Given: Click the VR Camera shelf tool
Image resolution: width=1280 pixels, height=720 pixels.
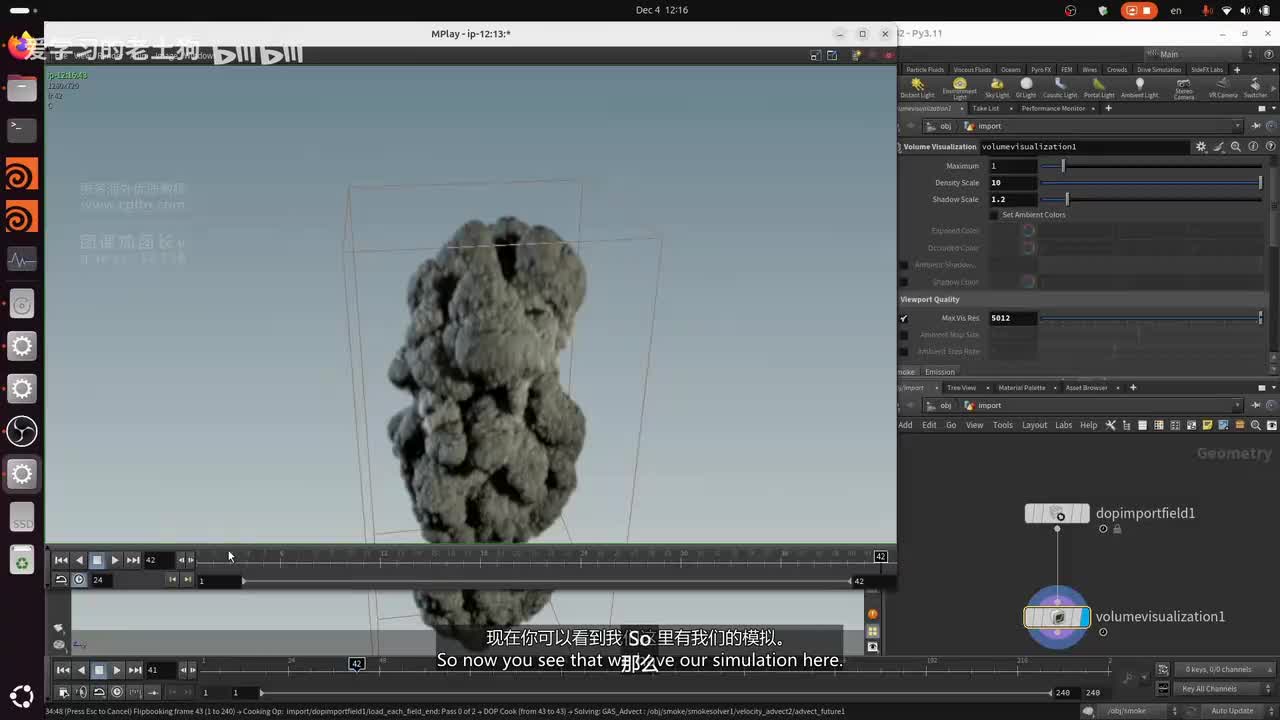Looking at the screenshot, I should [1222, 87].
